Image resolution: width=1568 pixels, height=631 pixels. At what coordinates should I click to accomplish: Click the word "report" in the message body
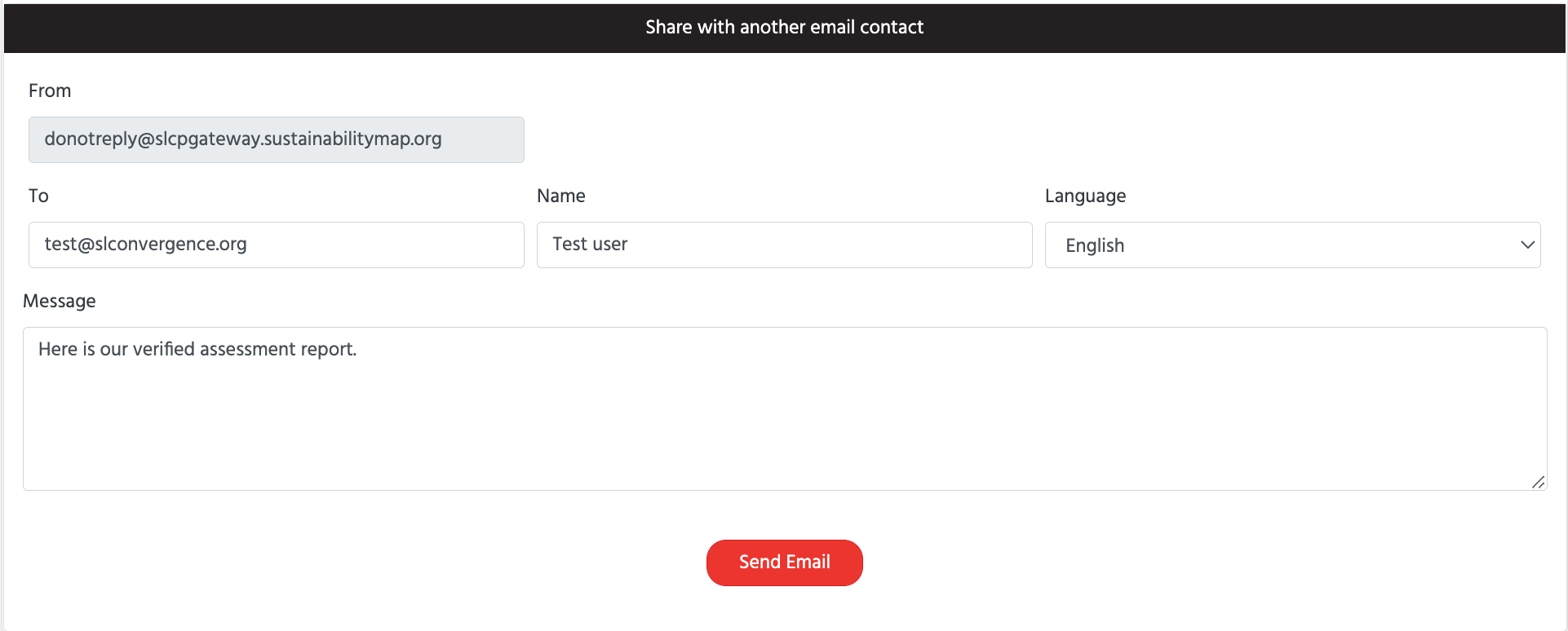pos(330,349)
